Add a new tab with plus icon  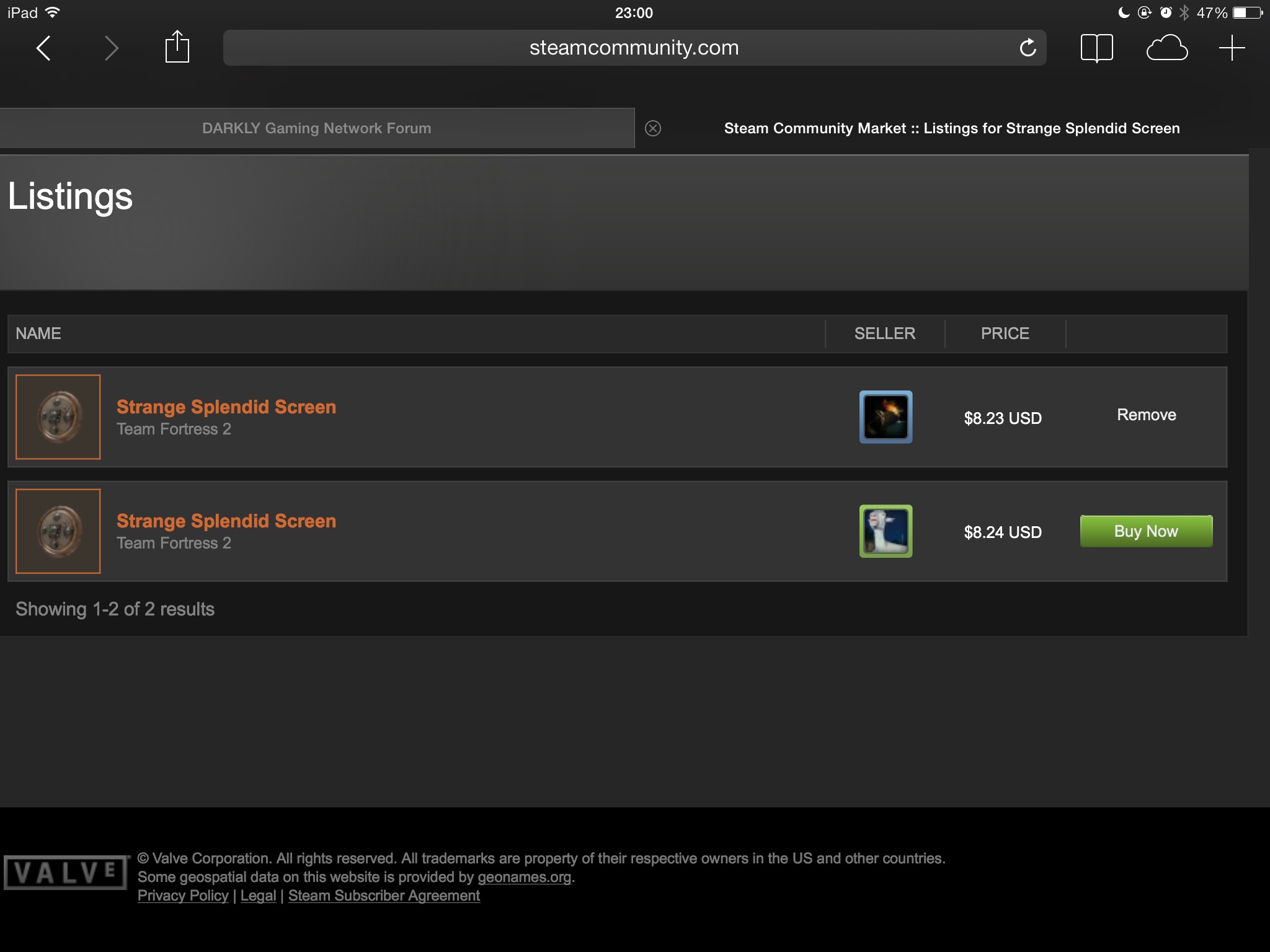point(1232,48)
